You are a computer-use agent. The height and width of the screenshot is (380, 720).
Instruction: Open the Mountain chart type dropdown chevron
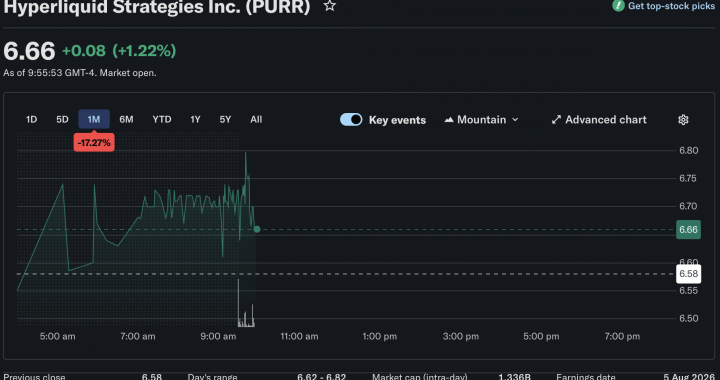515,120
